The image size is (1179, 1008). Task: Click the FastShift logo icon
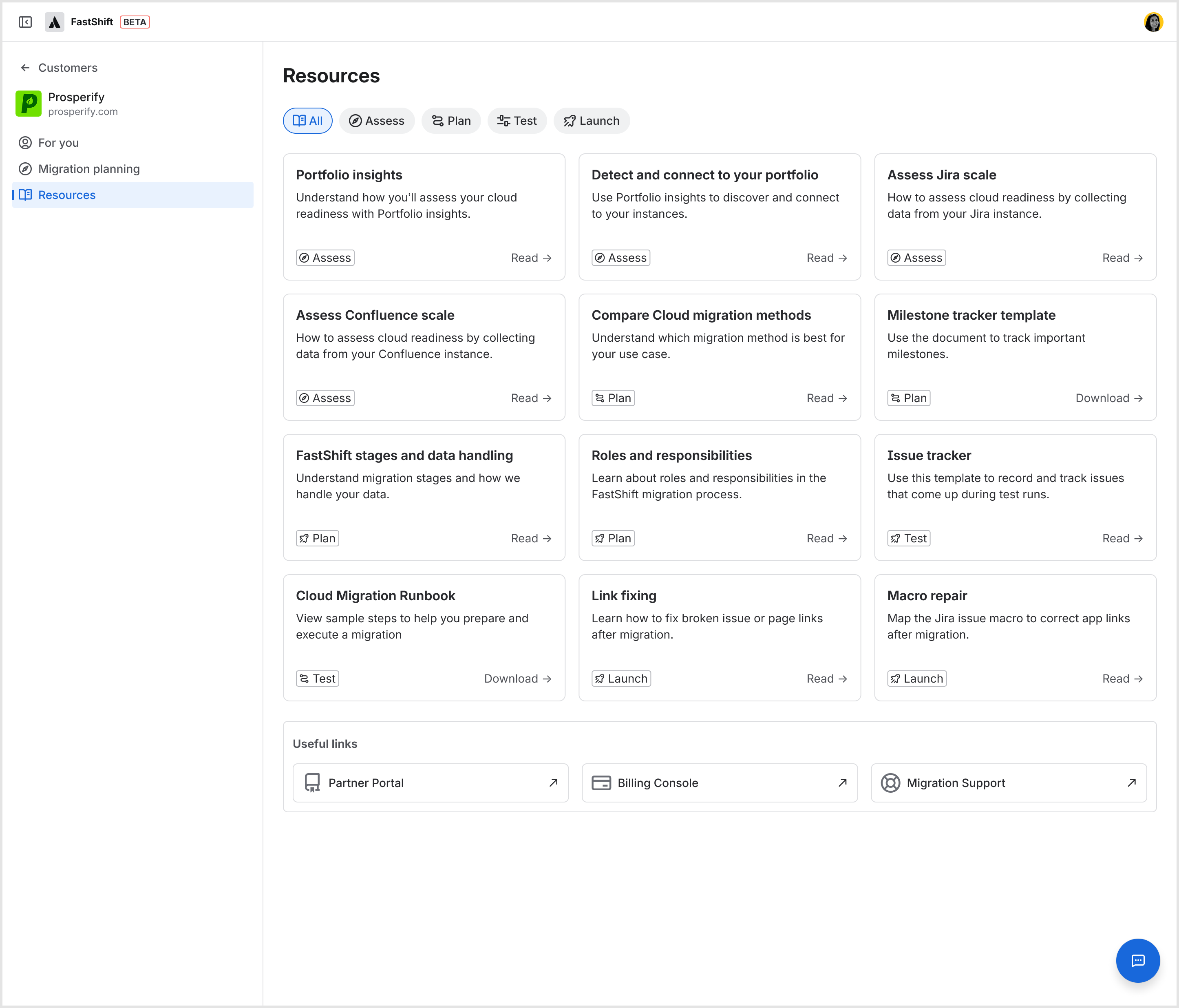tap(55, 22)
